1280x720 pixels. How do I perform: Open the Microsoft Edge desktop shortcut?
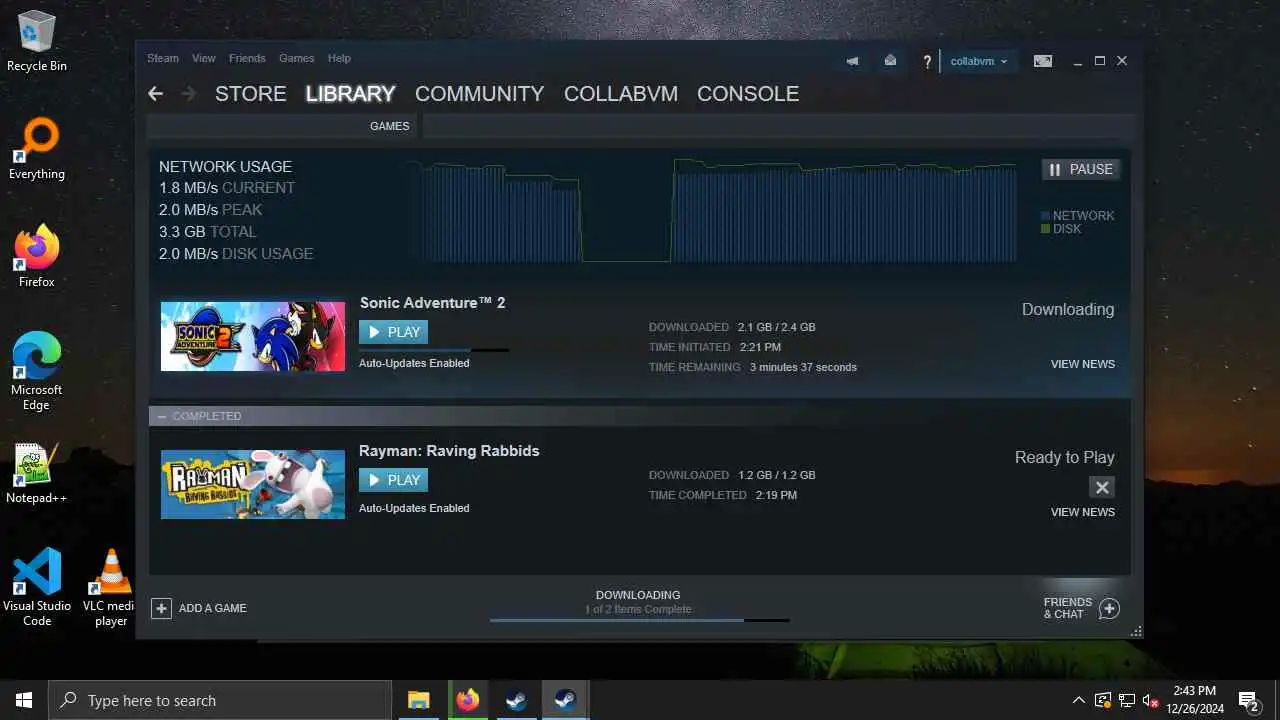point(37,370)
